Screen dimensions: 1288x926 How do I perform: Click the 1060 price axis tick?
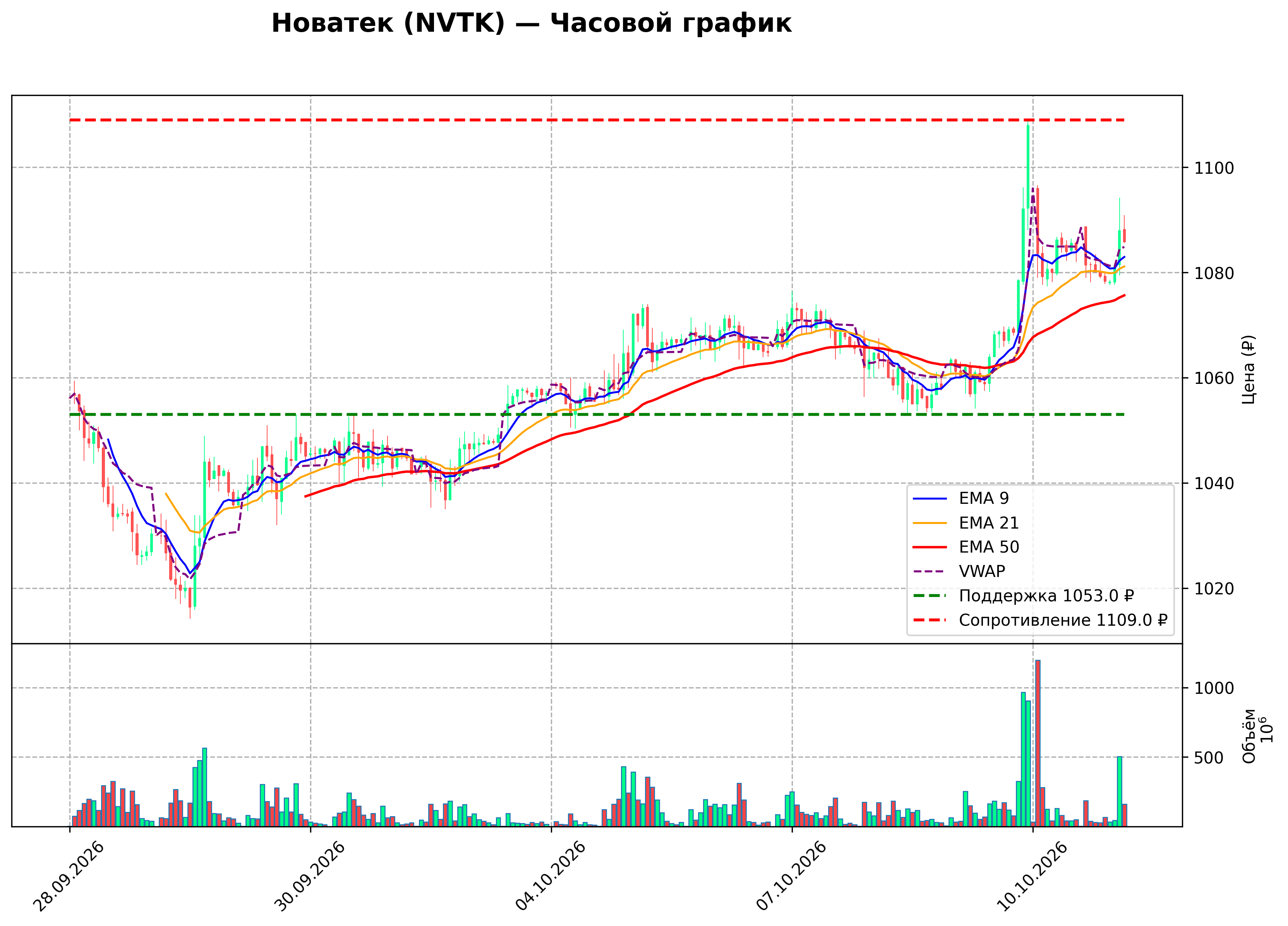click(x=1214, y=378)
